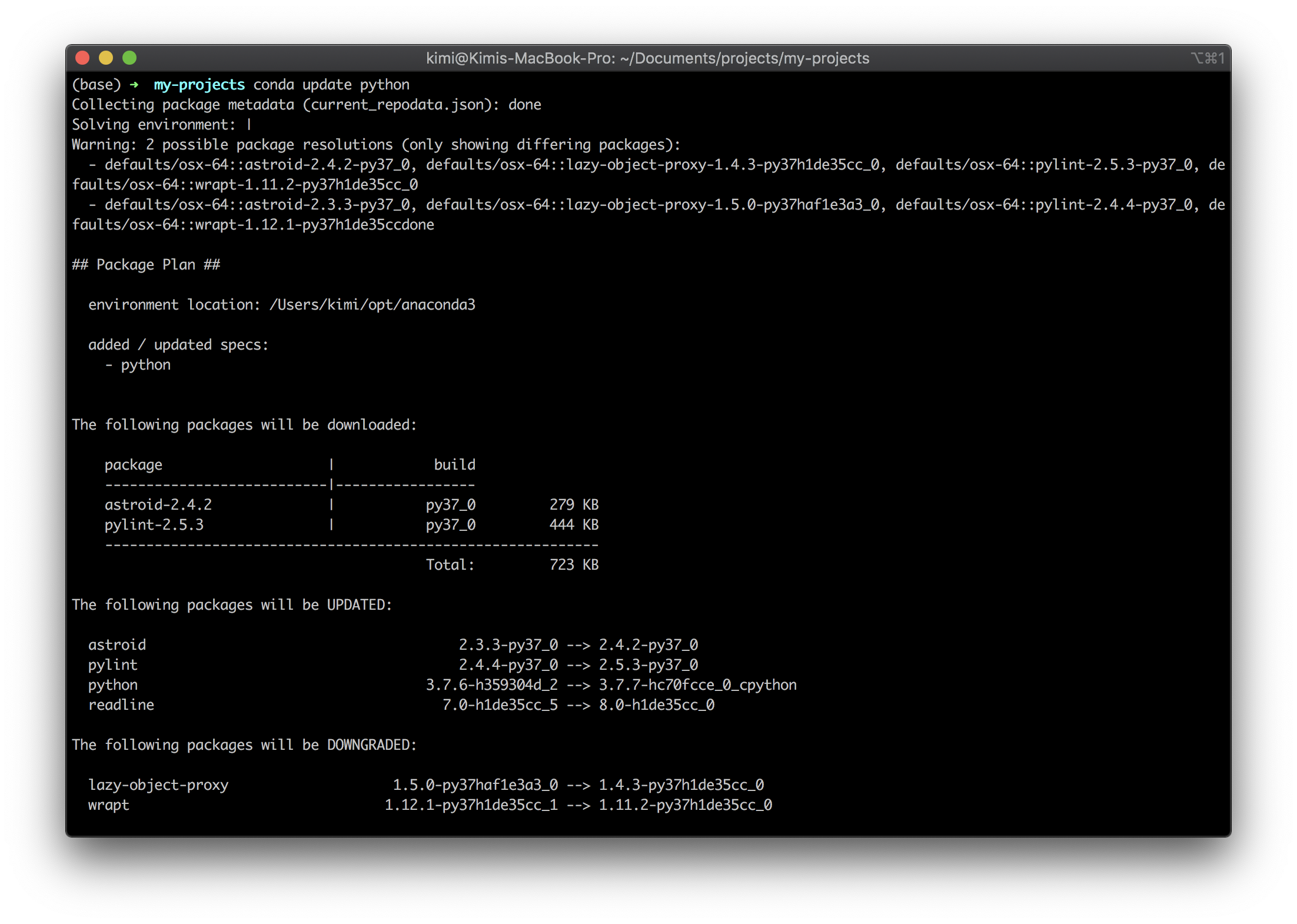
Task: Click the 'conda update python' command text
Action: point(331,85)
